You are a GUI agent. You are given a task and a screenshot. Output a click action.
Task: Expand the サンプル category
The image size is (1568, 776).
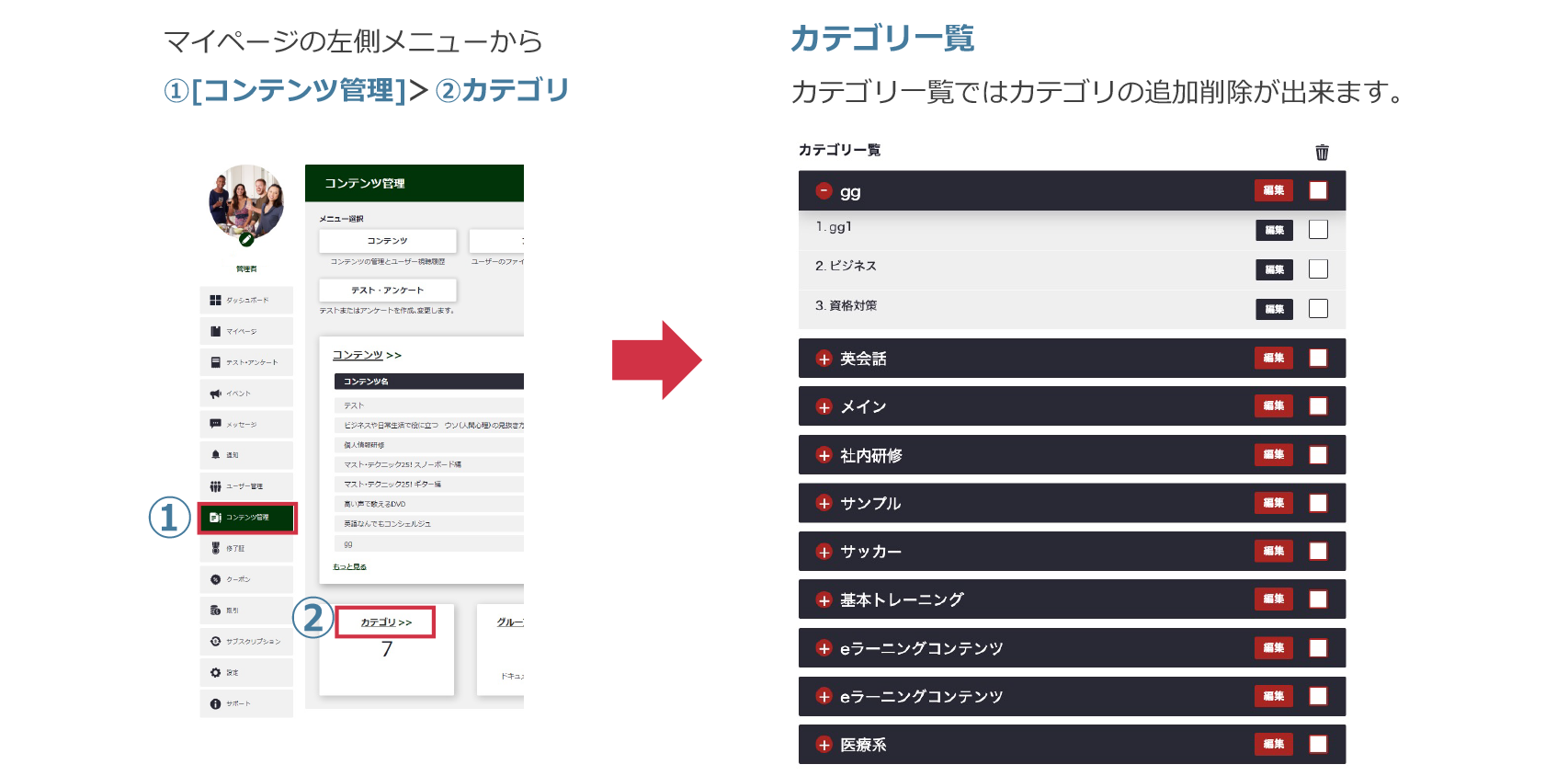(x=824, y=504)
